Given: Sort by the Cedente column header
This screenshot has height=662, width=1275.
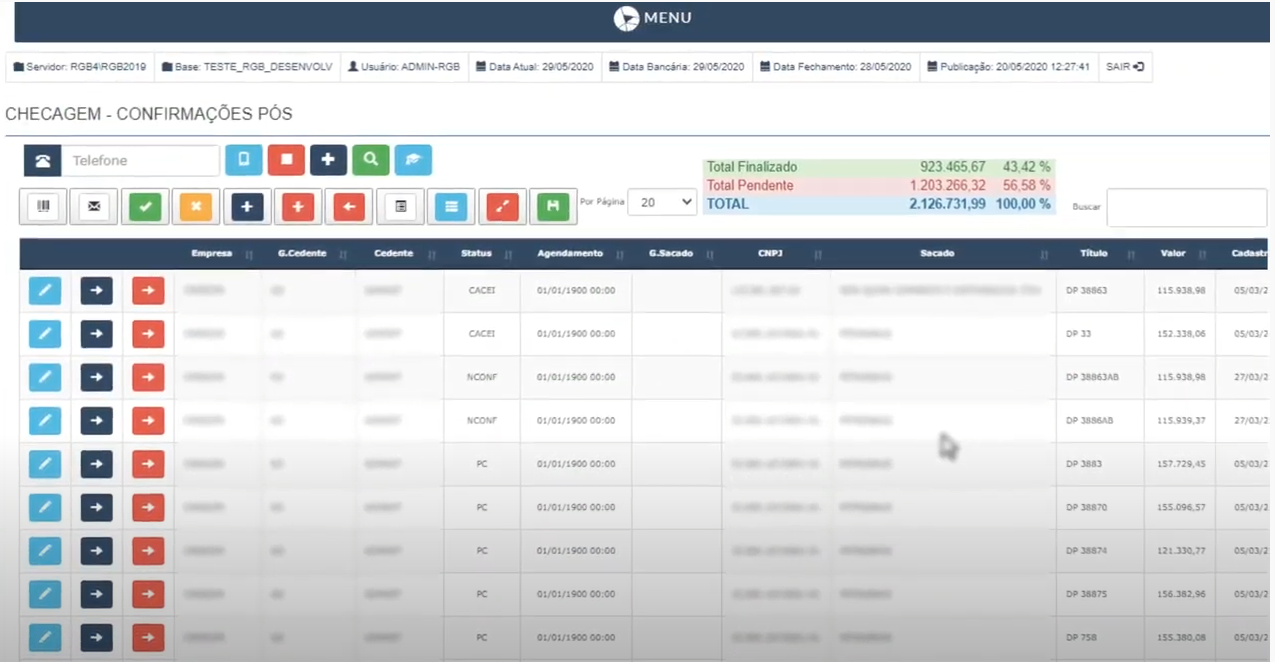Looking at the screenshot, I should [393, 254].
